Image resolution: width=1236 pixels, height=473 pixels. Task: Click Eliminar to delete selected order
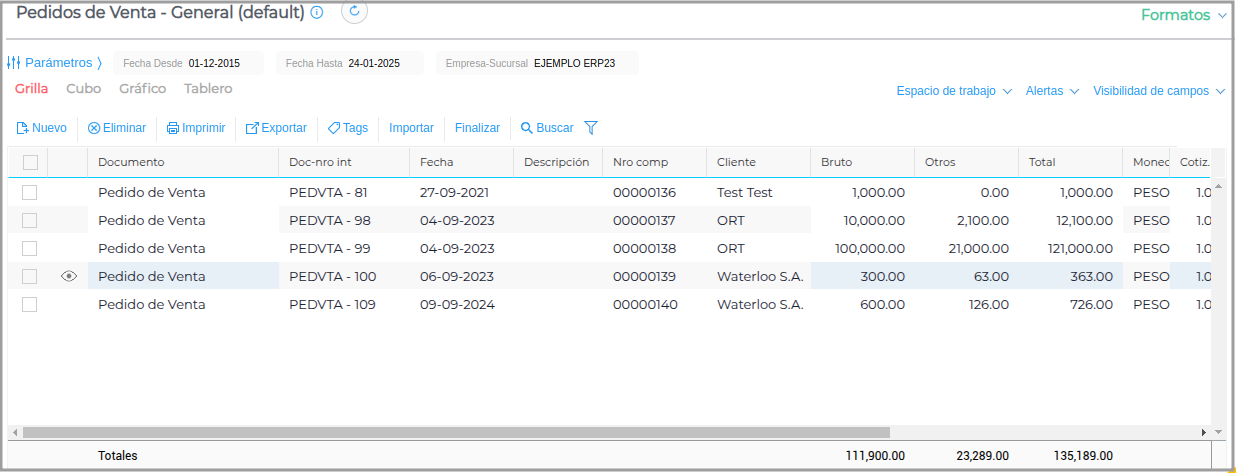[116, 128]
